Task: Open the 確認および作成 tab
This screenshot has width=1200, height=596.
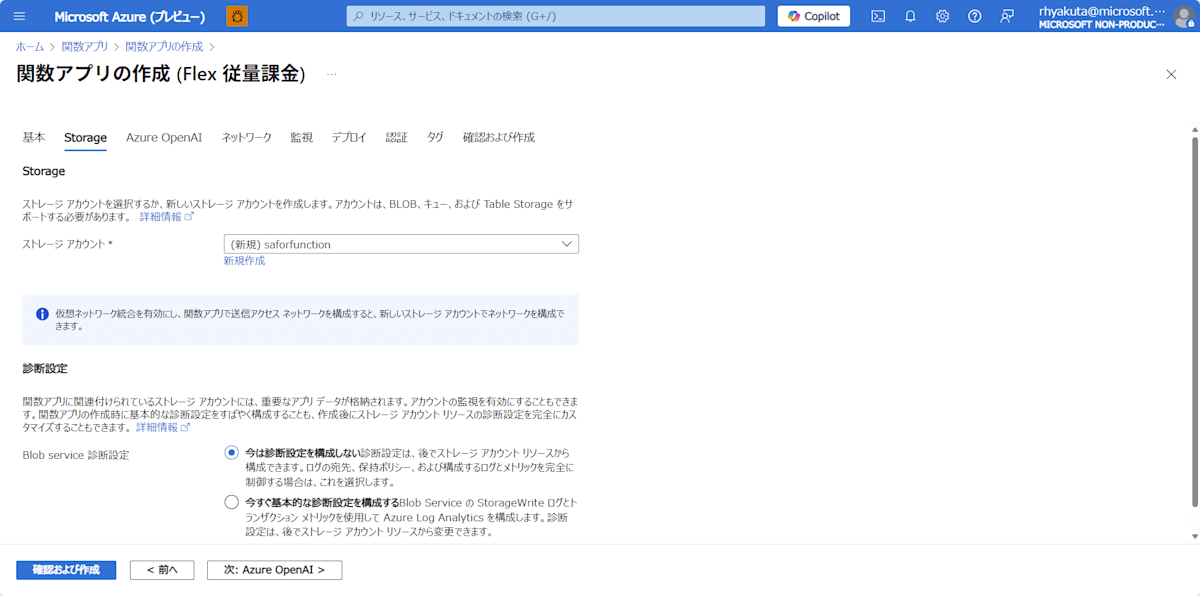Action: pos(499,137)
